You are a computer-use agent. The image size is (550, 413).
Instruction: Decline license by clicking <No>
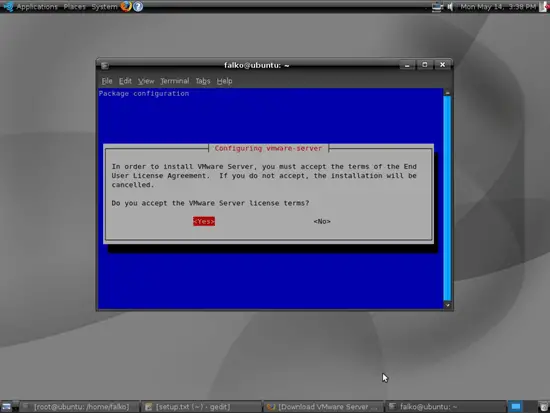pyautogui.click(x=322, y=221)
